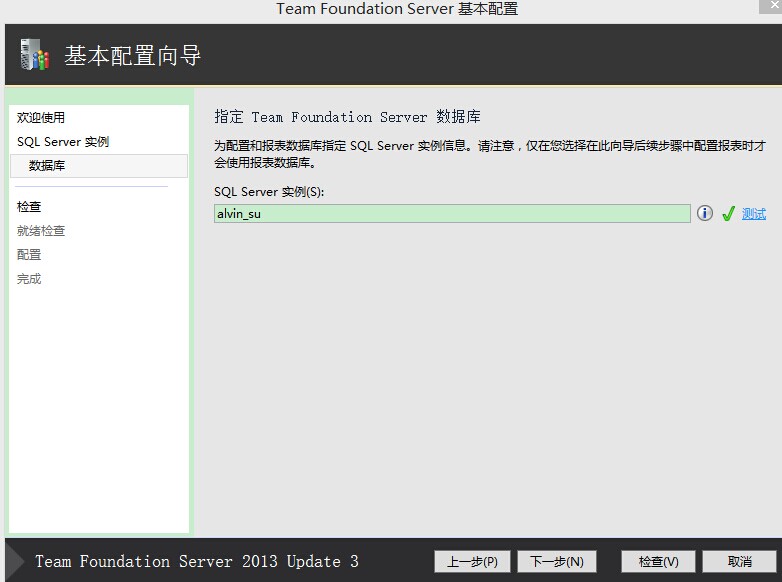Click the 测试 link to test connection
The height and width of the screenshot is (582, 782).
(754, 214)
